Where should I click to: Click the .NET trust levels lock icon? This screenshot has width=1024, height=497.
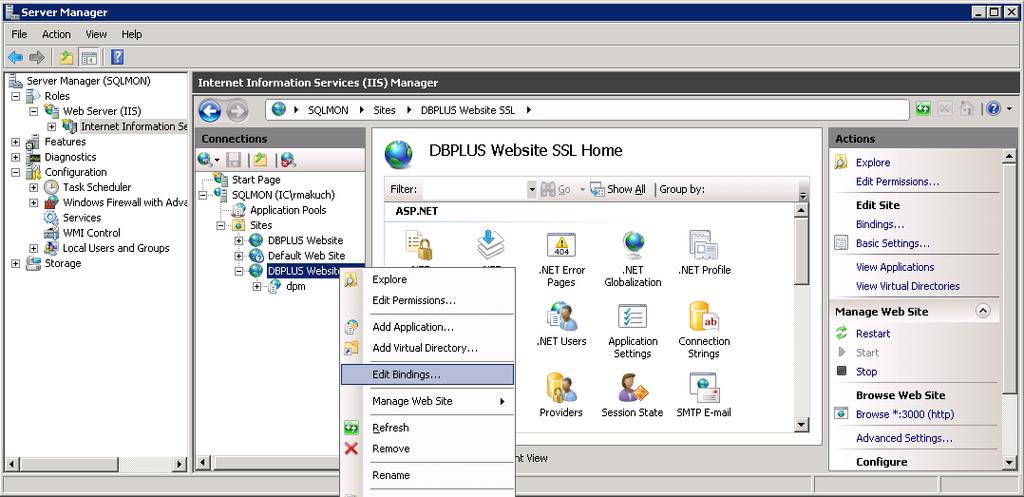pyautogui.click(x=419, y=245)
